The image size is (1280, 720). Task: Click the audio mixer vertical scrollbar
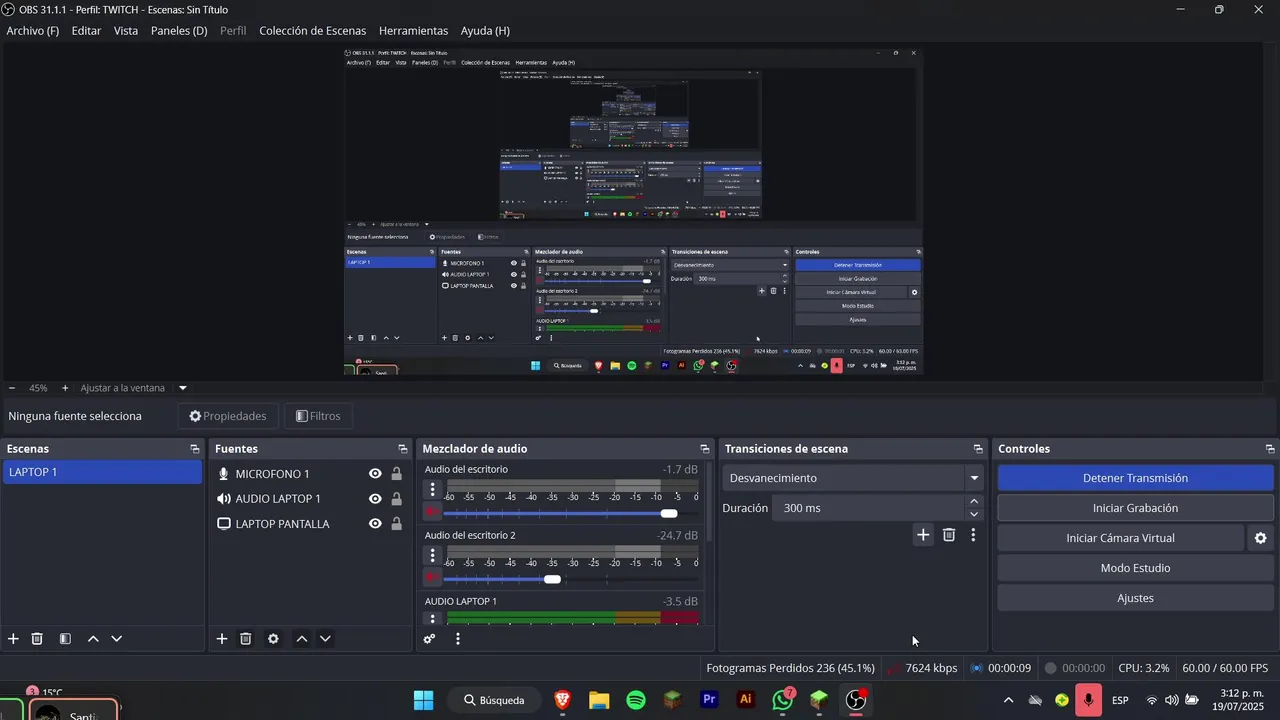tap(710, 502)
